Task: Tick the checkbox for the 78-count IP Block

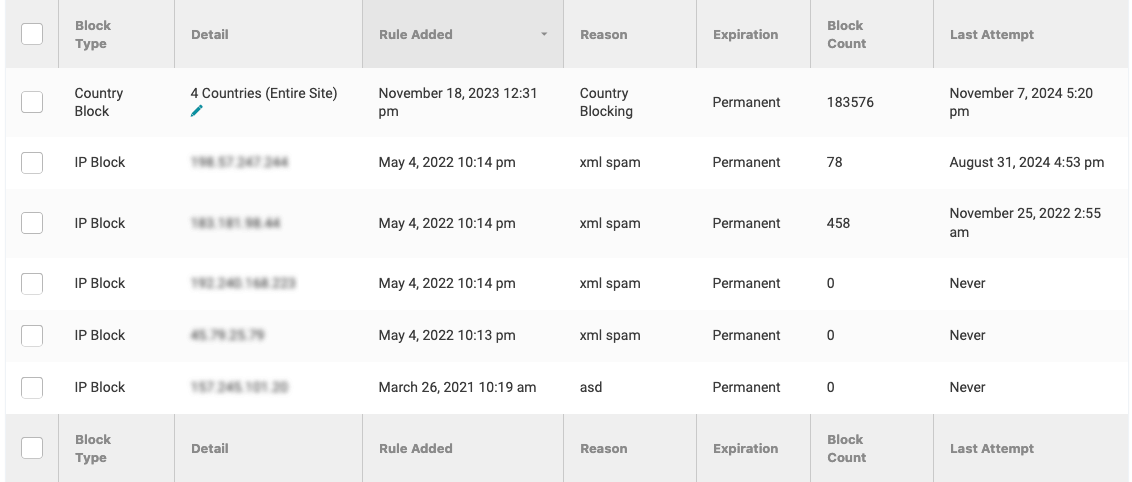Action: [x=32, y=162]
